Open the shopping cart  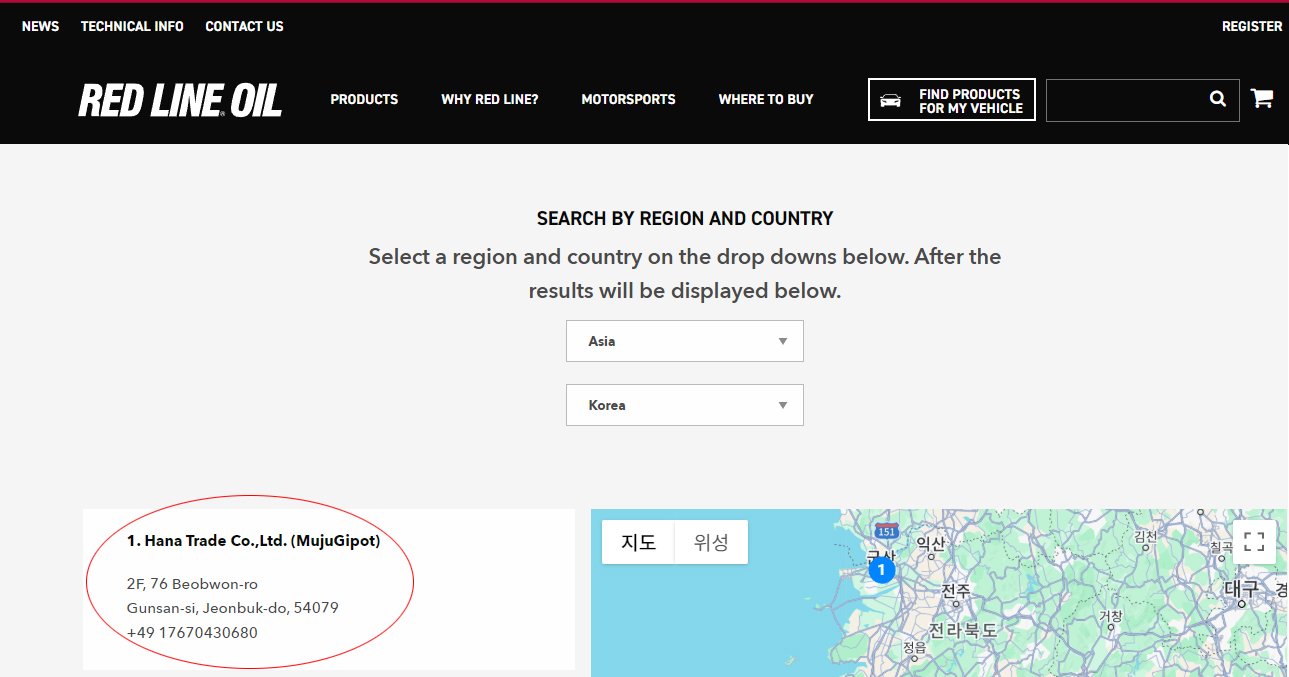(1261, 98)
